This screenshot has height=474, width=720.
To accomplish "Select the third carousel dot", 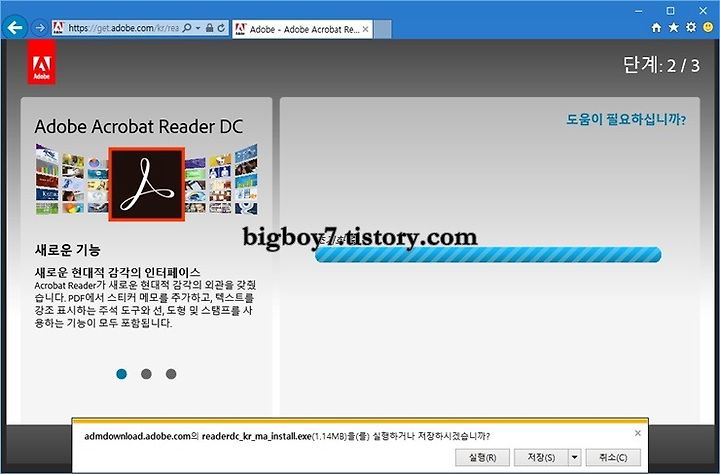I will [171, 374].
